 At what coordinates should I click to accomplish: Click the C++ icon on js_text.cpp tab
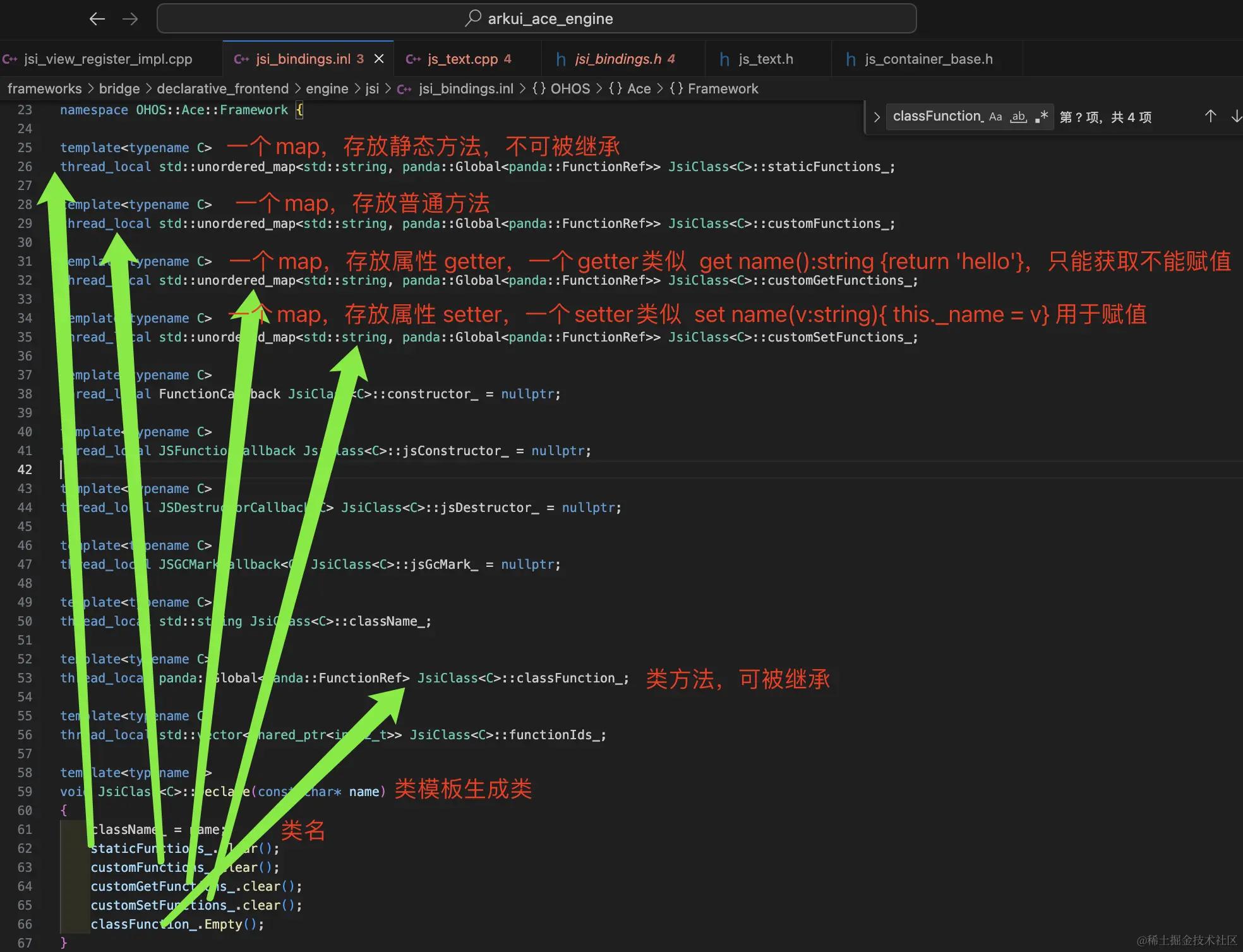(x=413, y=59)
